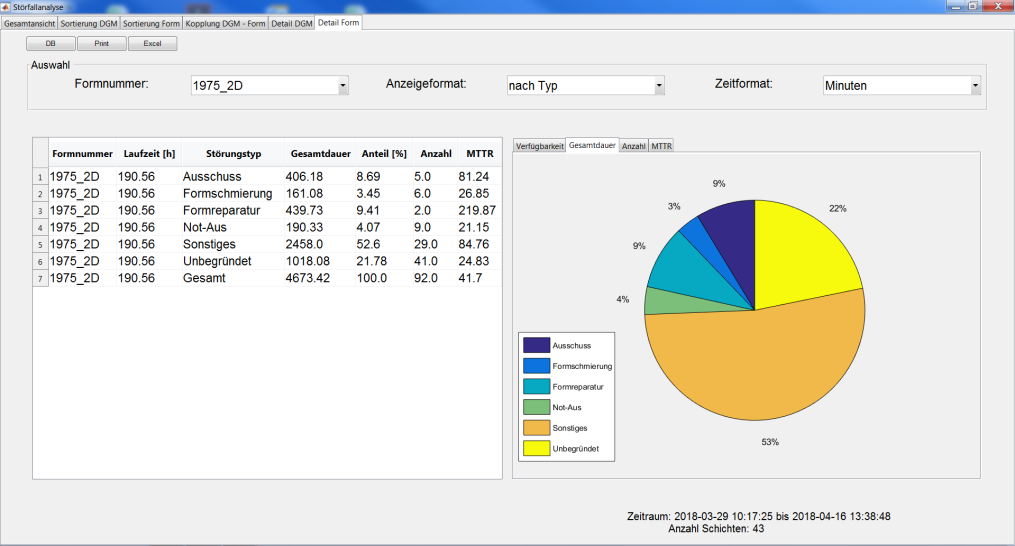Click the Anzahl Schichten: 43 text

716,529
